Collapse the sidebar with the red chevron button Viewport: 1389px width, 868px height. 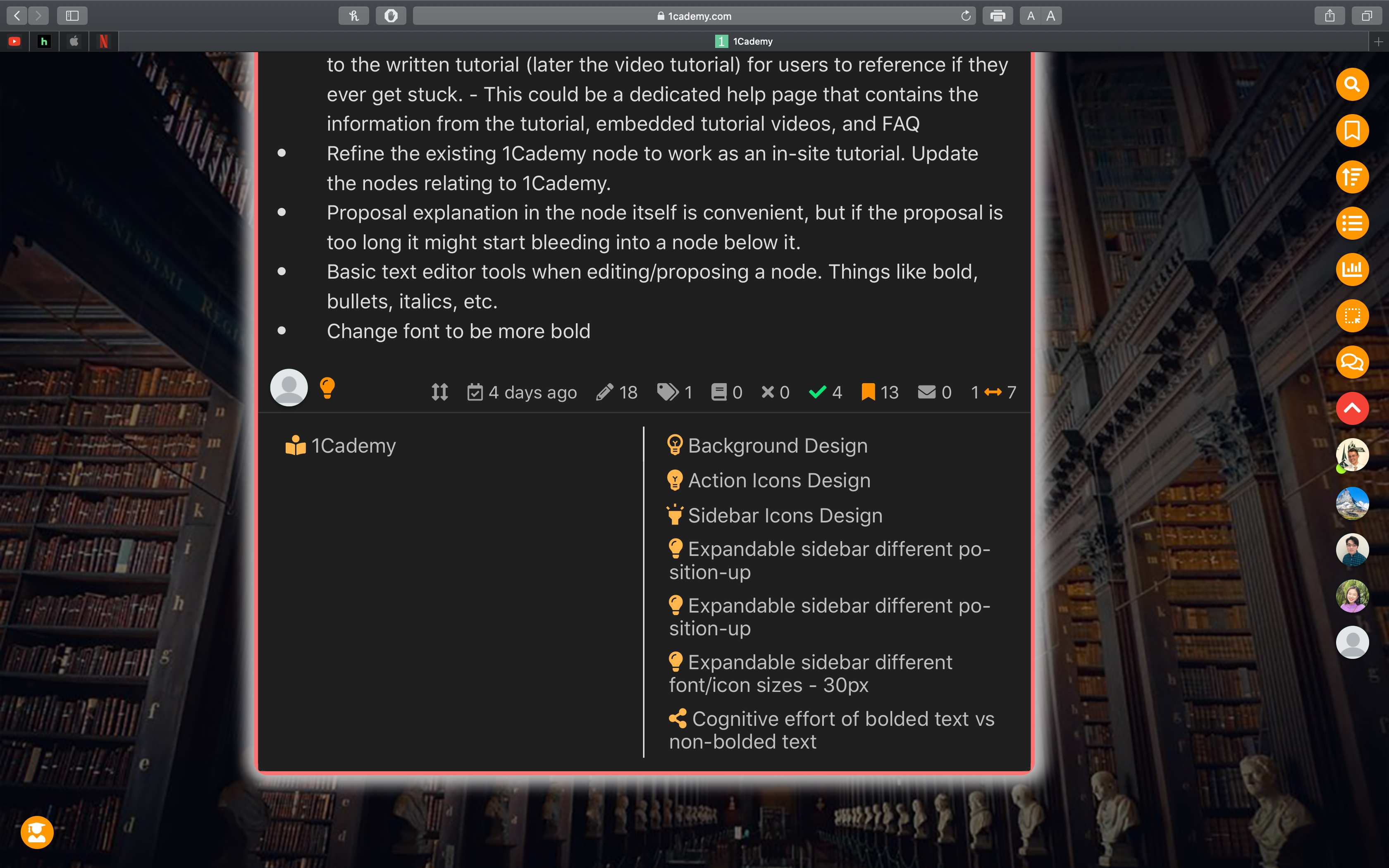[x=1352, y=408]
